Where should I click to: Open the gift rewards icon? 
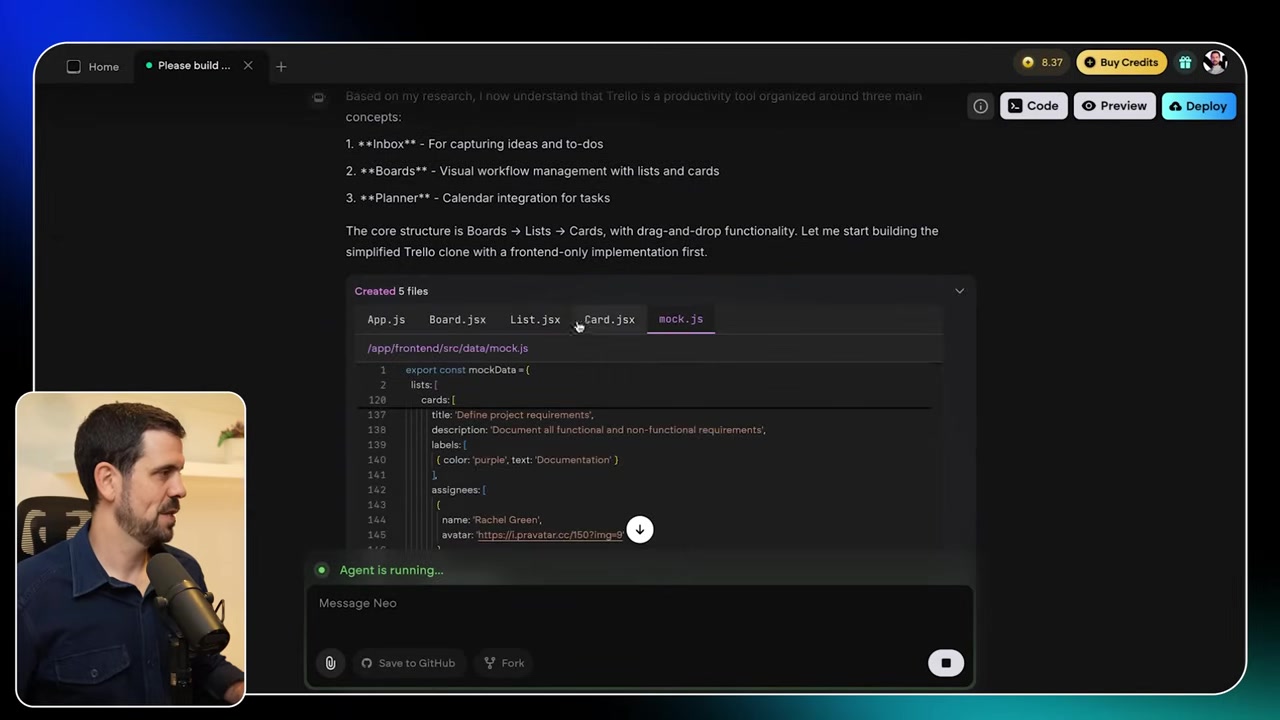(1185, 62)
